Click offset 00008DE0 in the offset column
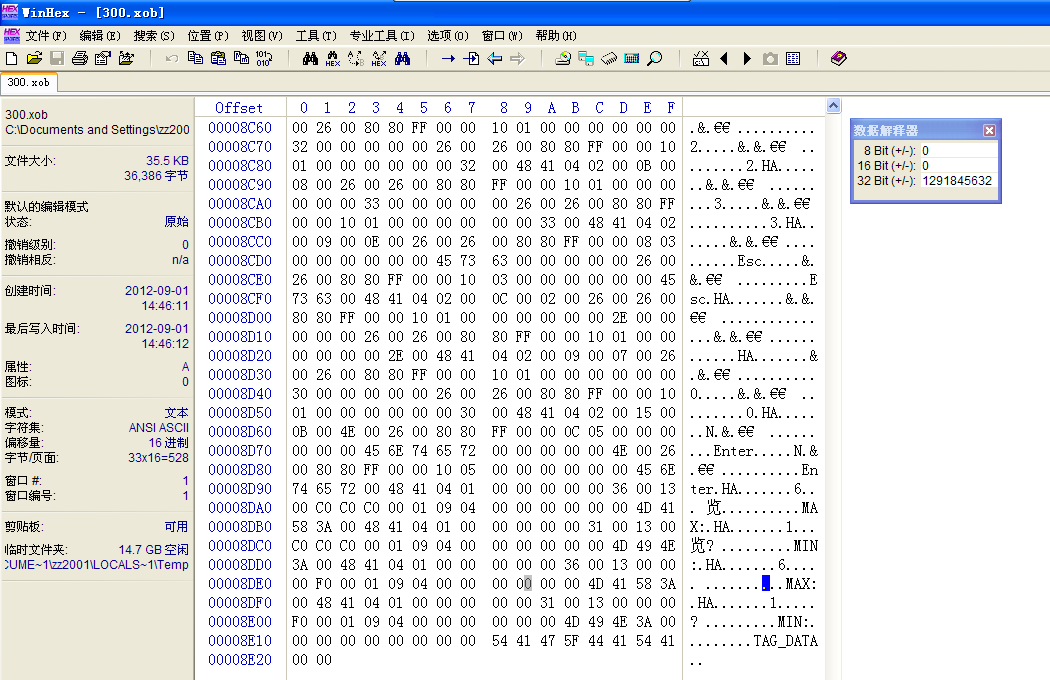The height and width of the screenshot is (680, 1050). pyautogui.click(x=239, y=584)
